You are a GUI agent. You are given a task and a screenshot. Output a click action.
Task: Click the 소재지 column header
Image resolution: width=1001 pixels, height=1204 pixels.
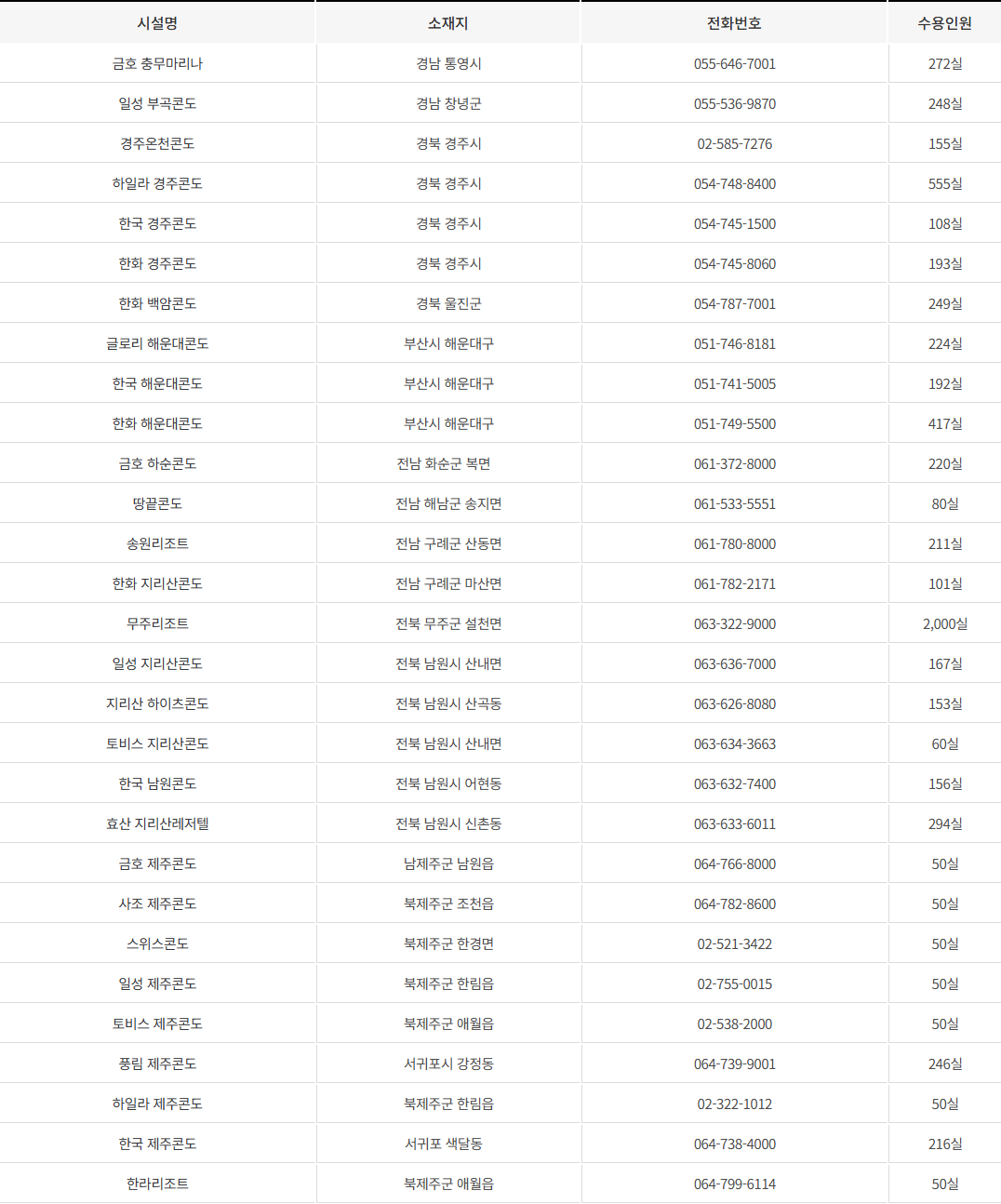[448, 23]
